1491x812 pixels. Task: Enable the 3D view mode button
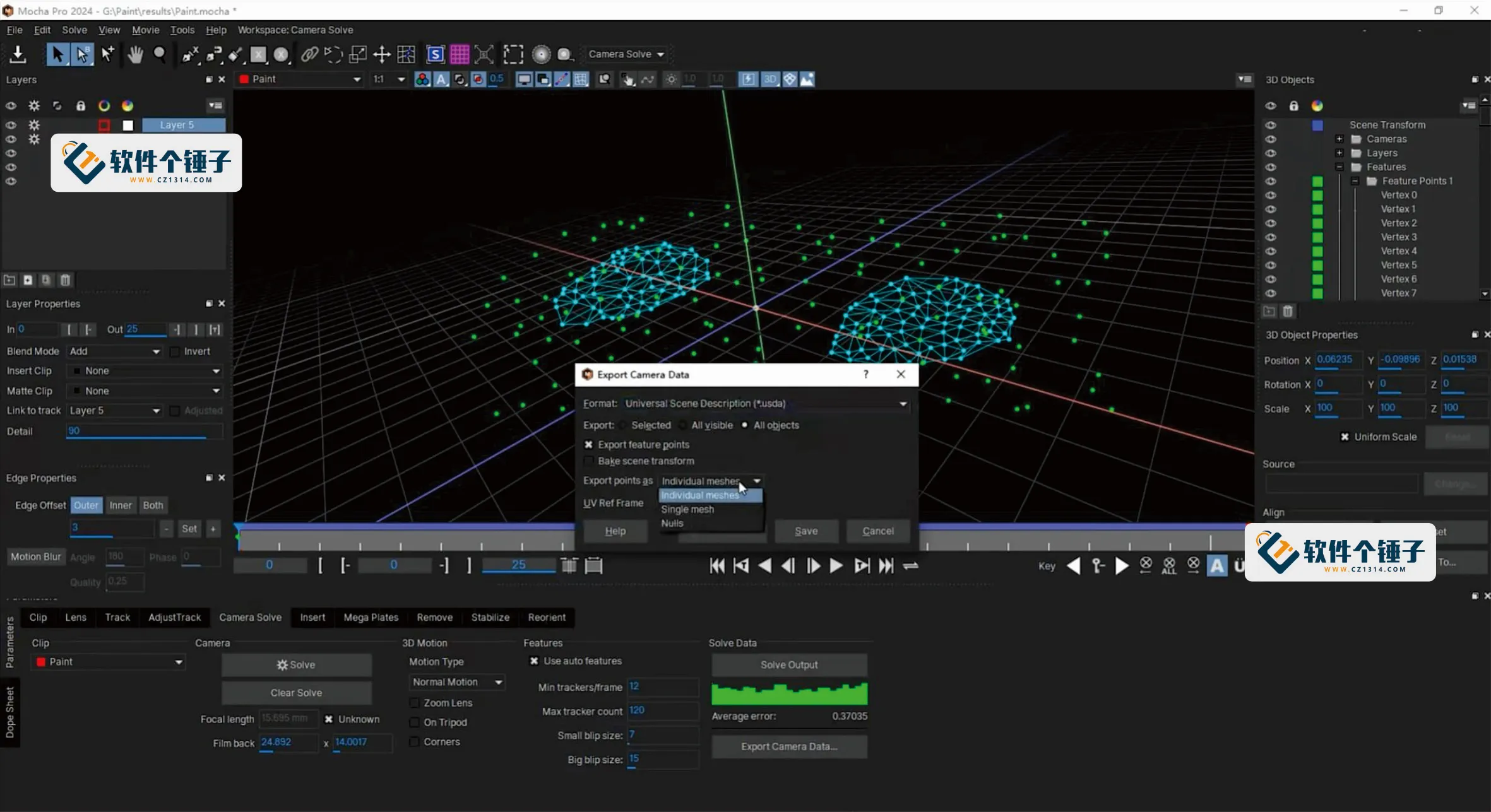[769, 79]
